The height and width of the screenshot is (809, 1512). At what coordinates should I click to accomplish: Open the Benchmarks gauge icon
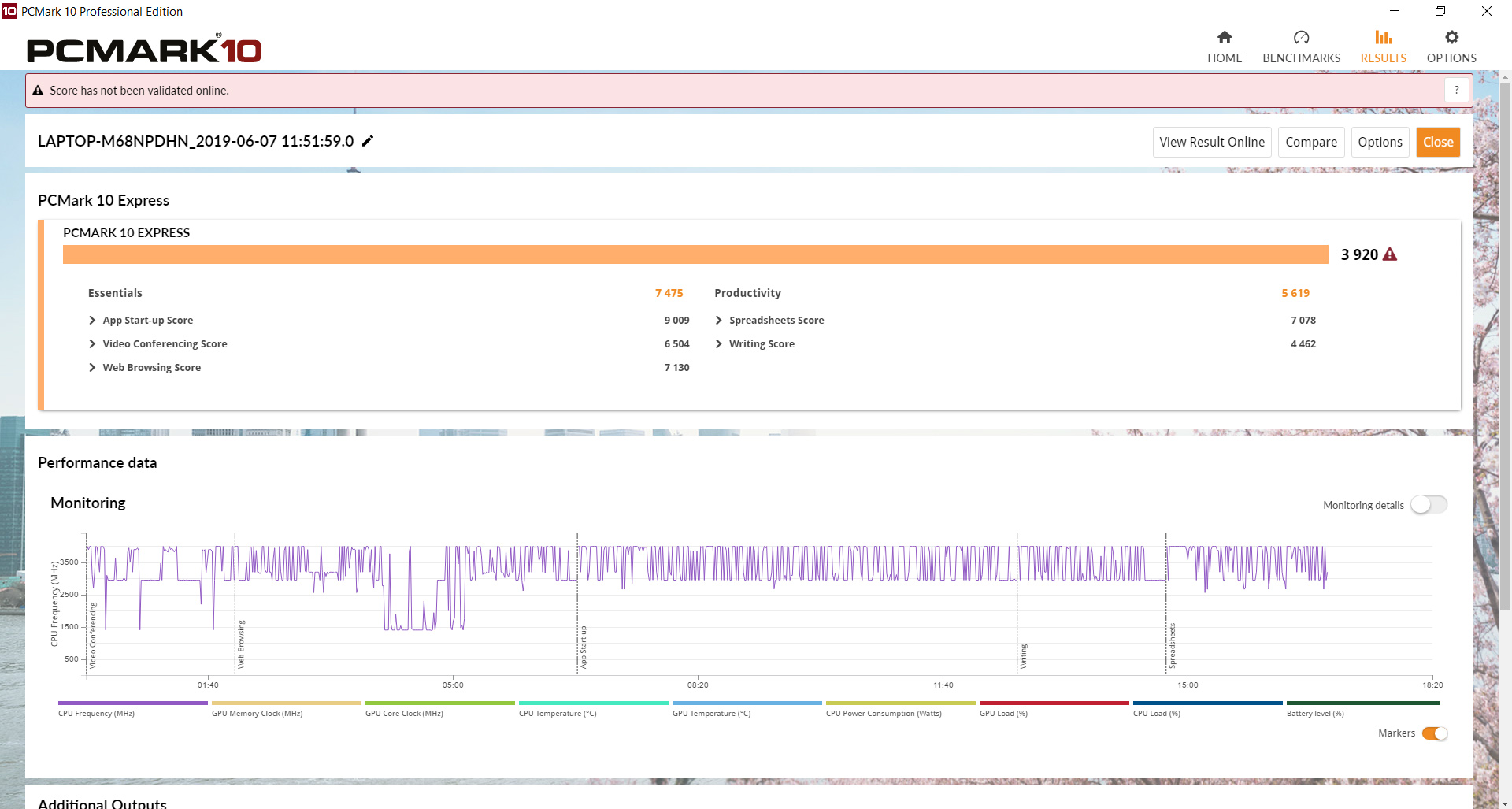(x=1301, y=38)
